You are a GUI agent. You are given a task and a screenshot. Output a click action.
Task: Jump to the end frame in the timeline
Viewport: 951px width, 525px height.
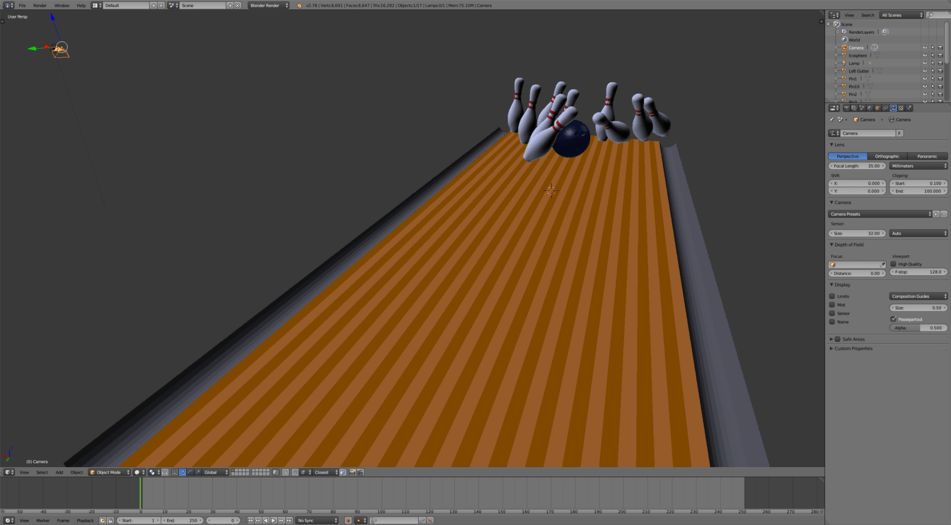click(x=289, y=520)
